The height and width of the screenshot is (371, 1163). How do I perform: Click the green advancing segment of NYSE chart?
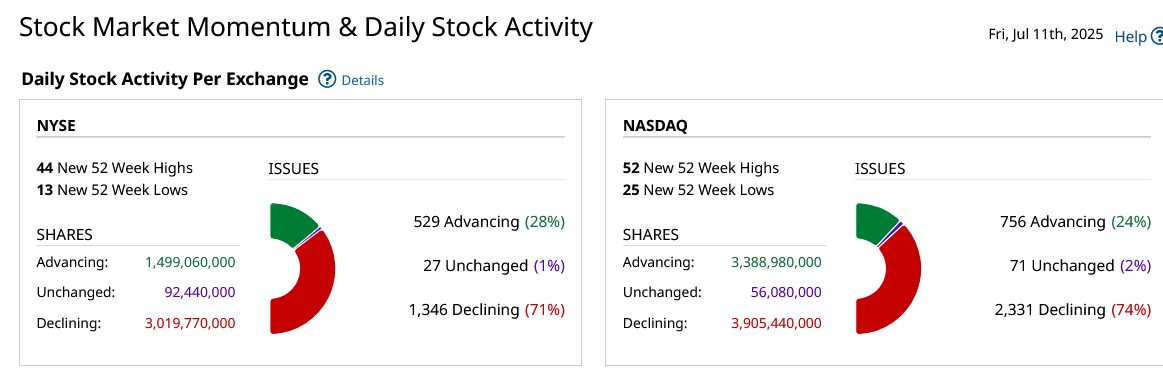pos(293,223)
